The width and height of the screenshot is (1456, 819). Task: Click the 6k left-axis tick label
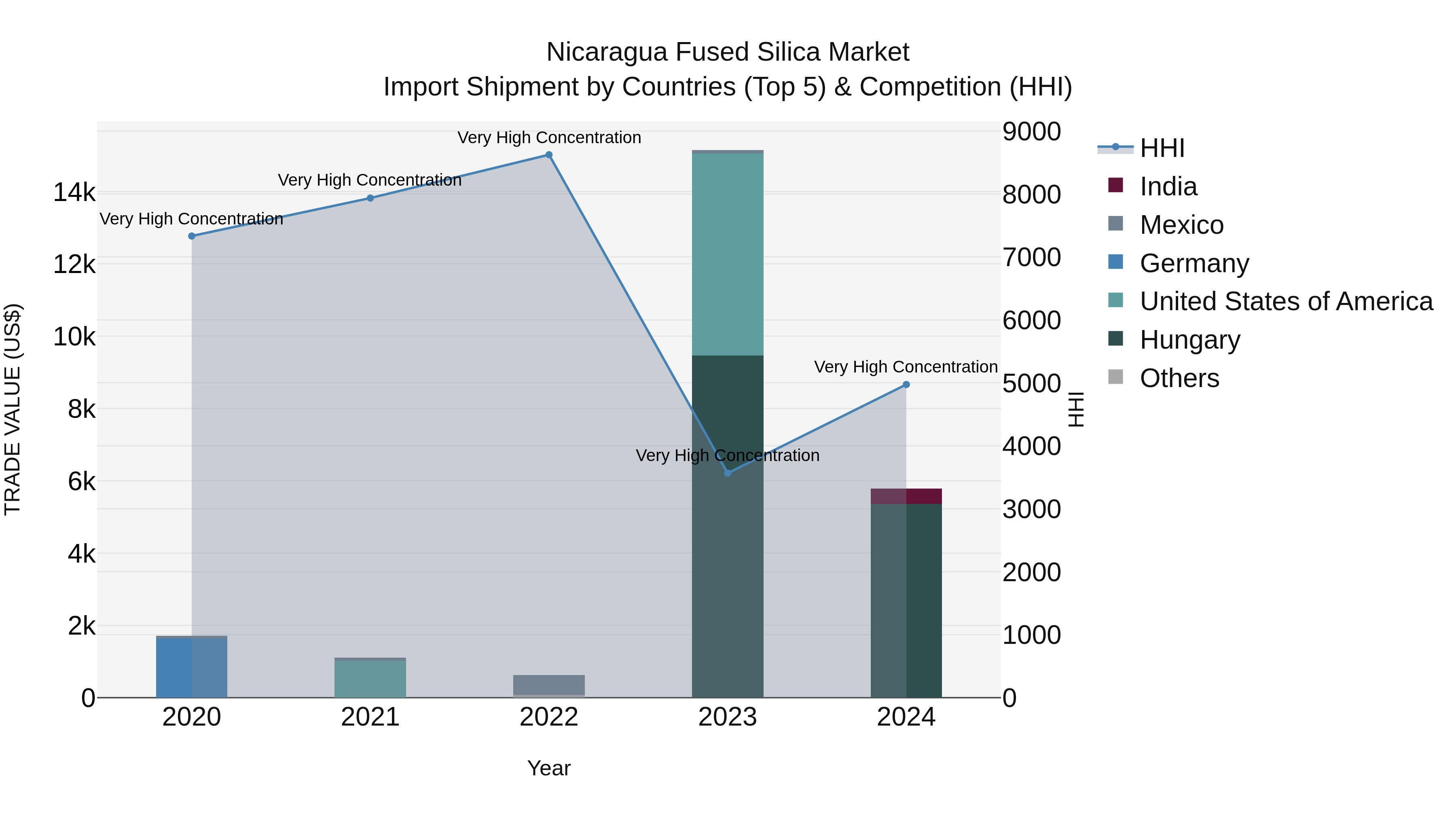pos(81,482)
